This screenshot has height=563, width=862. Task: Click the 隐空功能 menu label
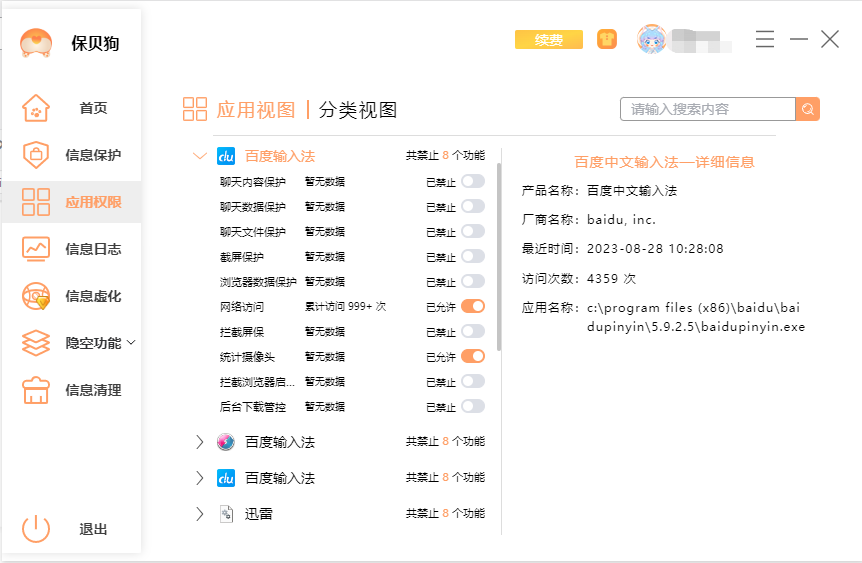pyautogui.click(x=93, y=343)
